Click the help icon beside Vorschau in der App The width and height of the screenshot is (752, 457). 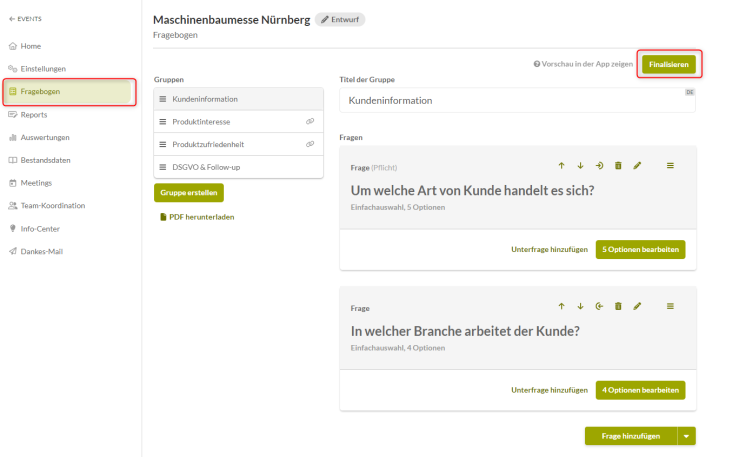pyautogui.click(x=537, y=64)
